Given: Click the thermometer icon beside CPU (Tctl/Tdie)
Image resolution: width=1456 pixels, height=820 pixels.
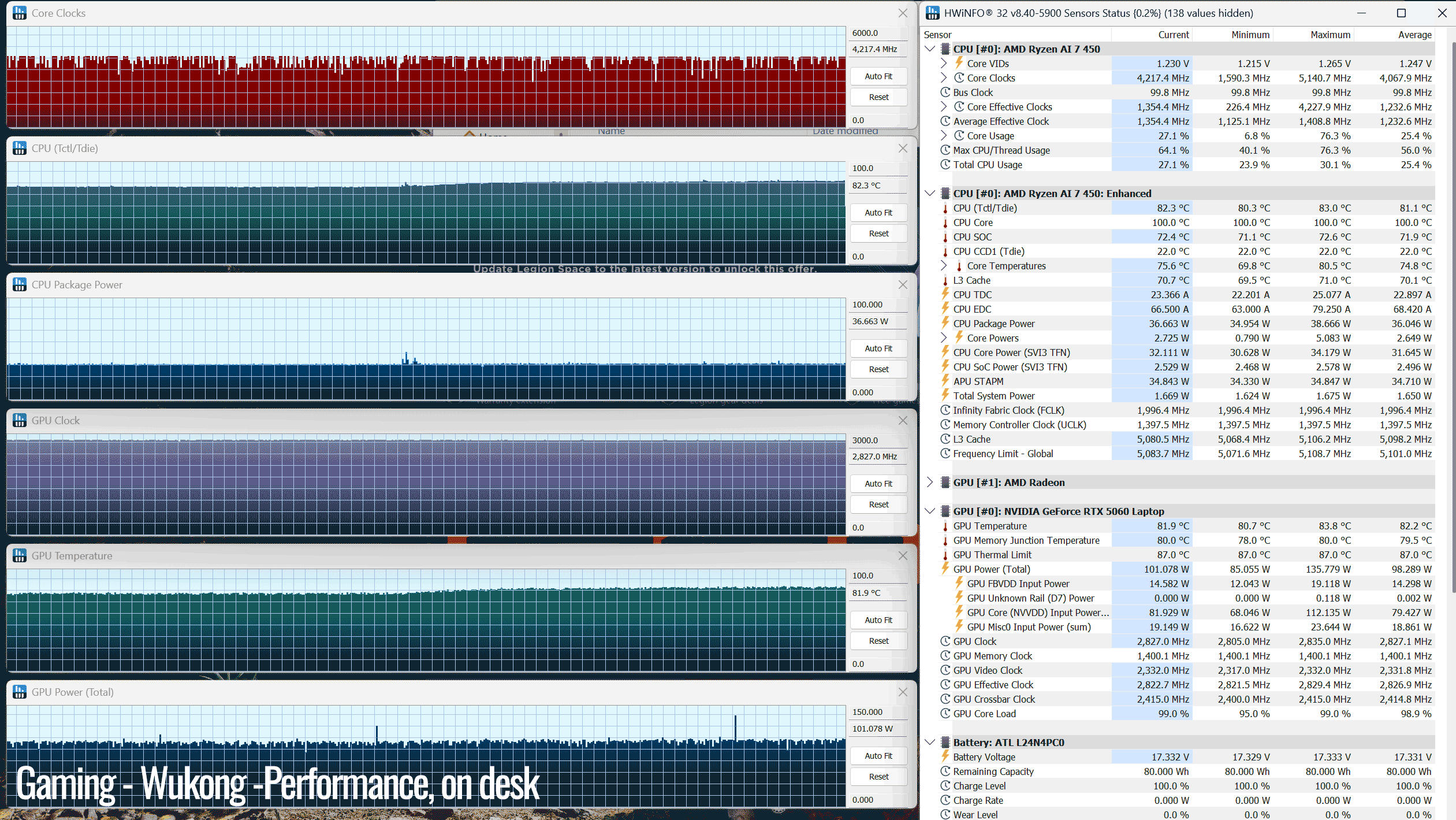Looking at the screenshot, I should 945,208.
